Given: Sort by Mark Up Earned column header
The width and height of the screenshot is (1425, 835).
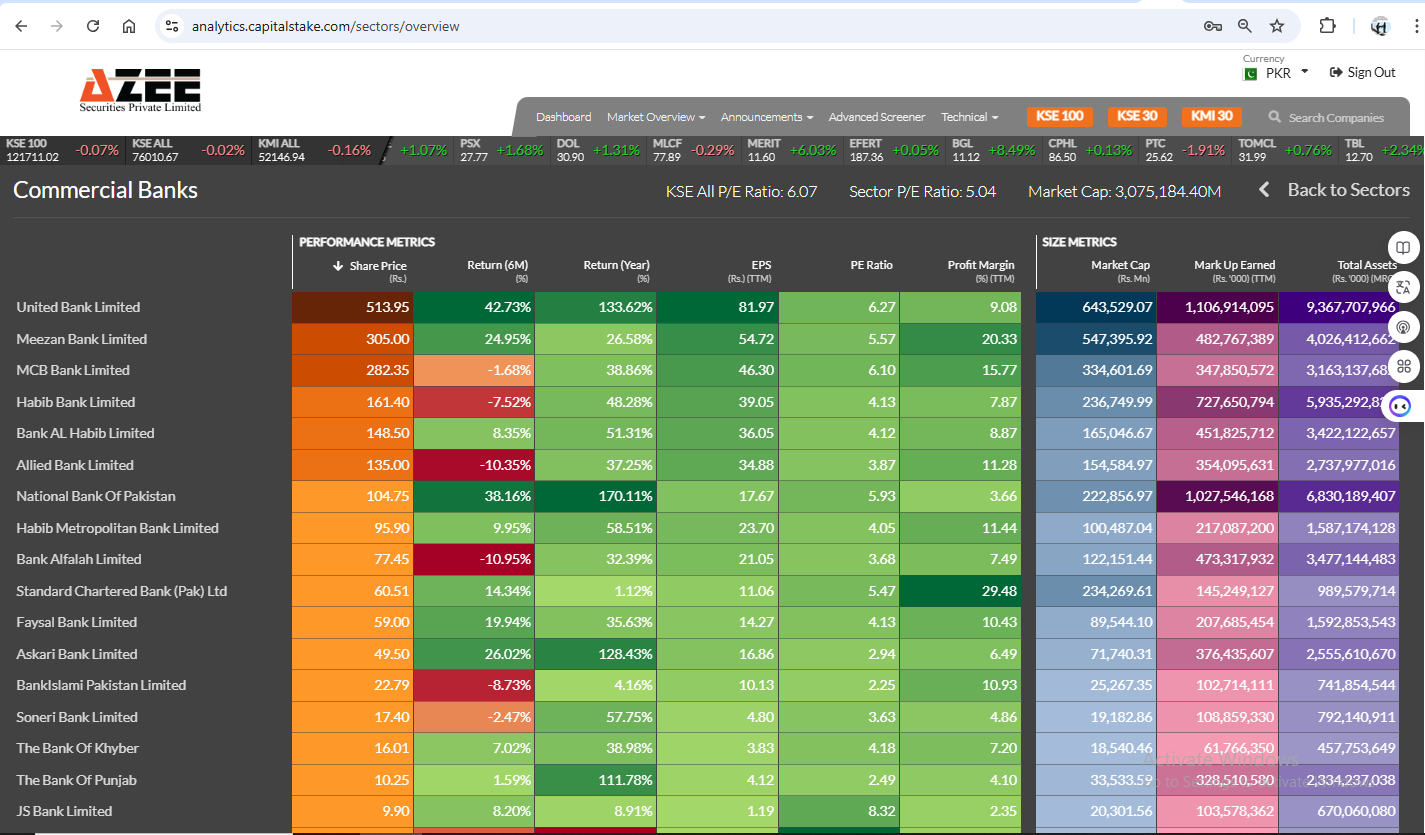Looking at the screenshot, I should coord(1234,265).
